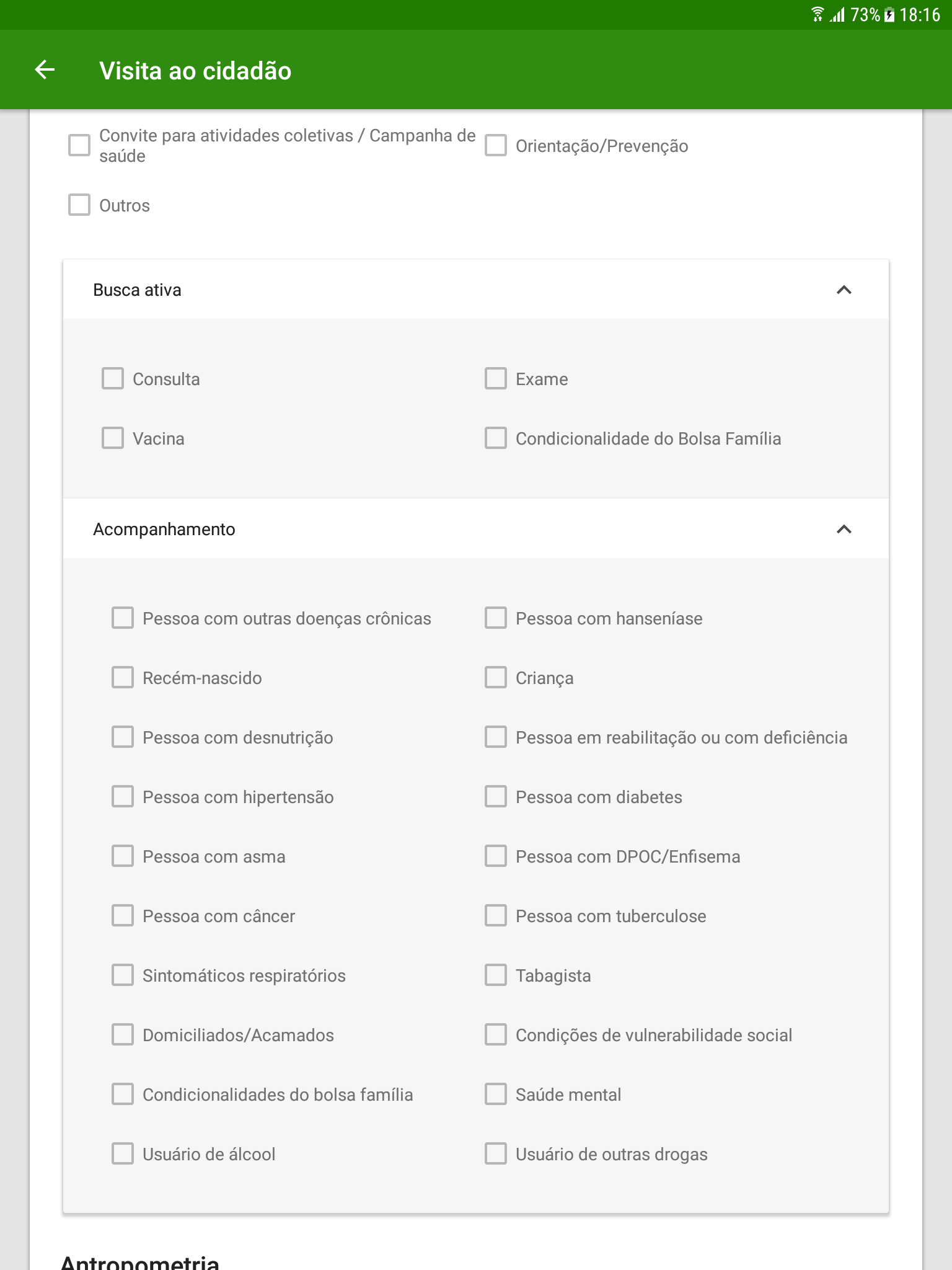Tick the Recém-nascido checkbox

(123, 677)
